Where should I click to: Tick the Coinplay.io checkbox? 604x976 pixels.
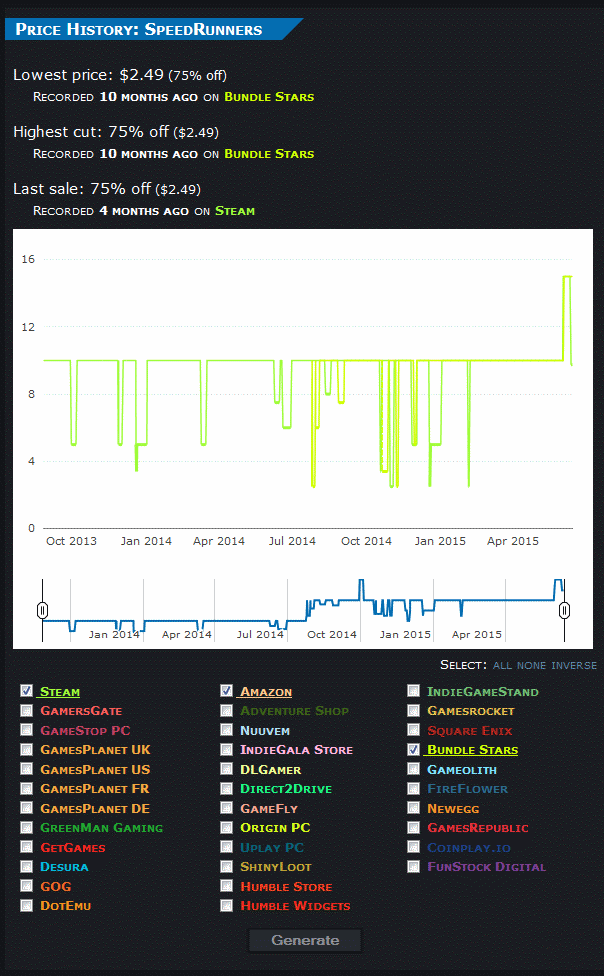[x=413, y=847]
